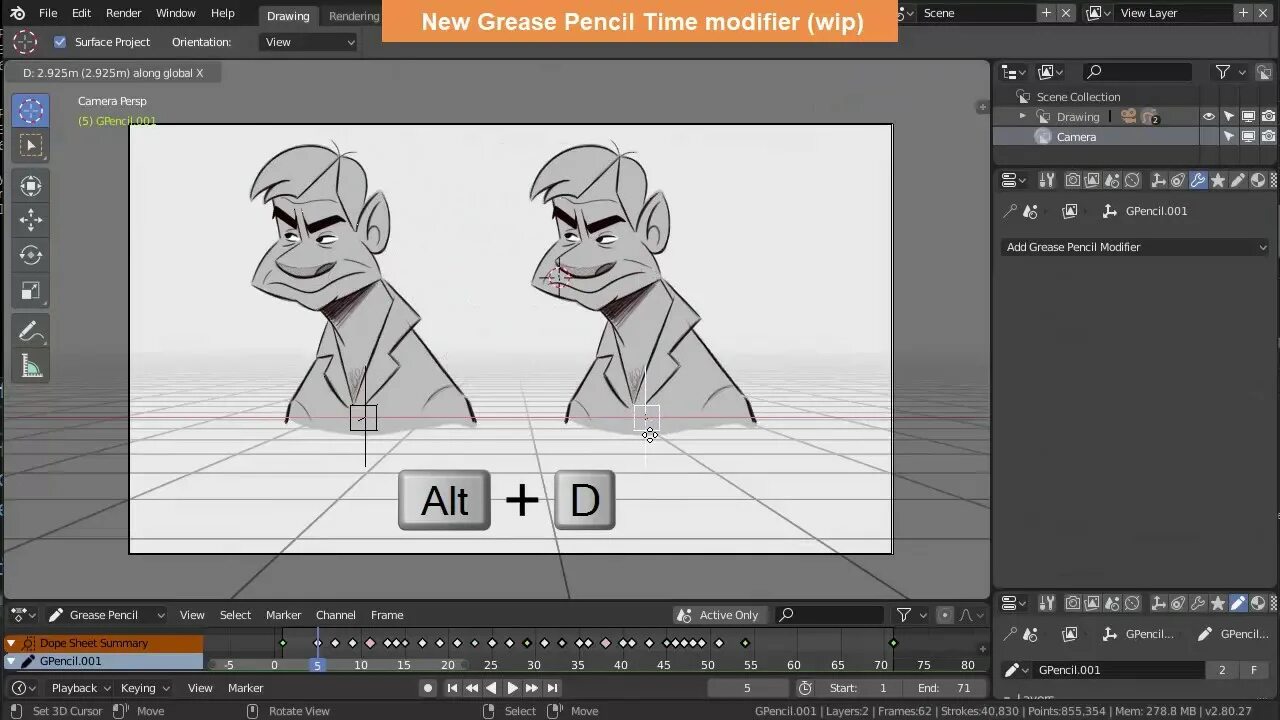Activate the Move tool in toolbar
This screenshot has width=1280, height=720.
[31, 220]
